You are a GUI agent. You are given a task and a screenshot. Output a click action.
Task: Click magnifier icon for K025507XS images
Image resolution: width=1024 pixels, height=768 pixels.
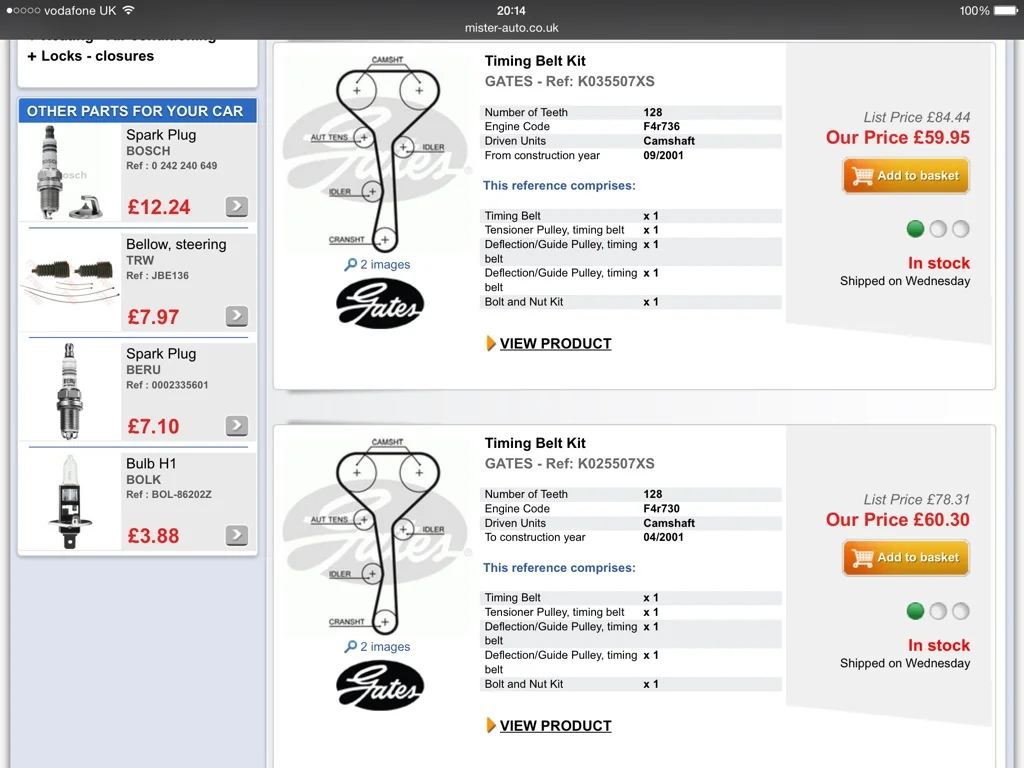tap(351, 647)
